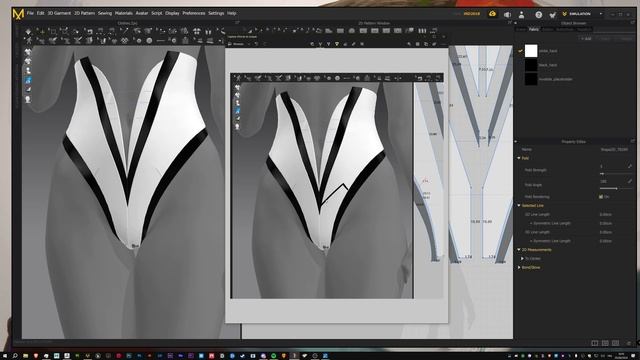Expand the Bond/Skive section

pos(519,267)
